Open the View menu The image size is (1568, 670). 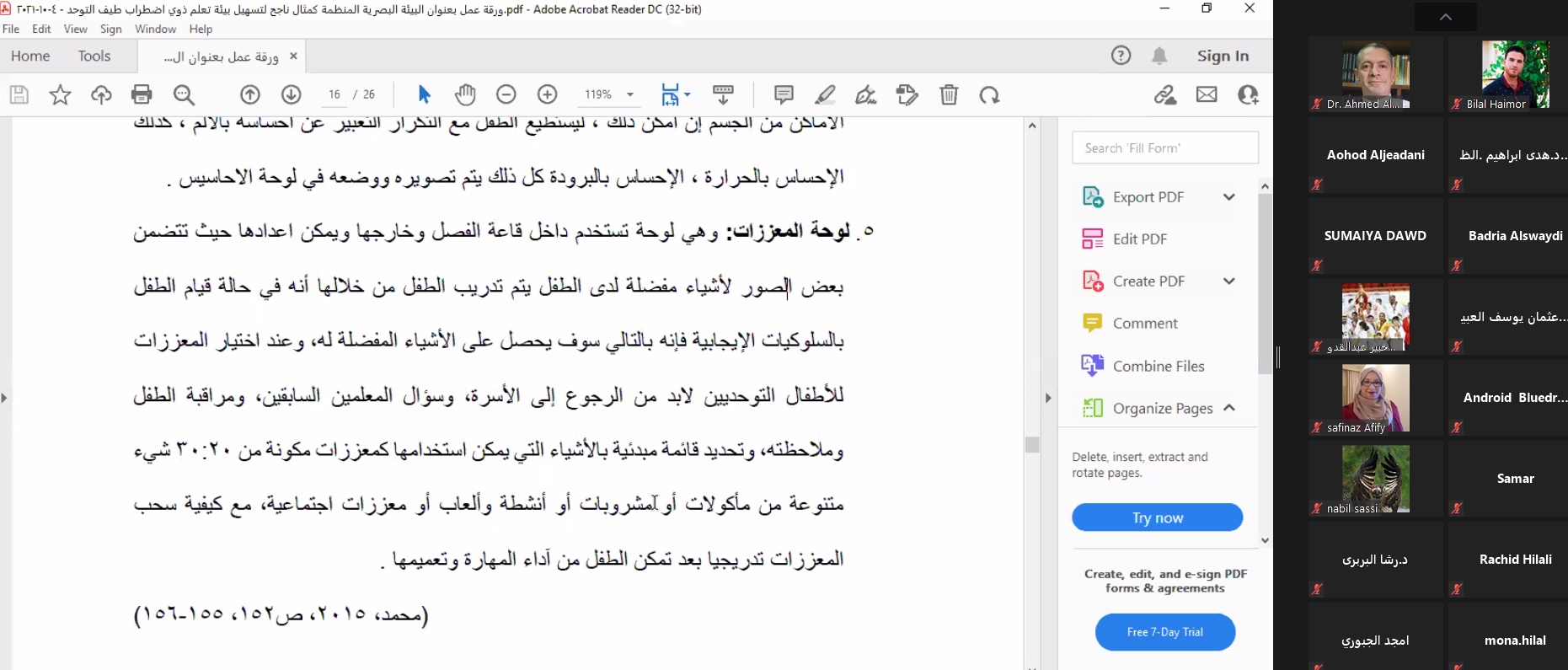[76, 29]
